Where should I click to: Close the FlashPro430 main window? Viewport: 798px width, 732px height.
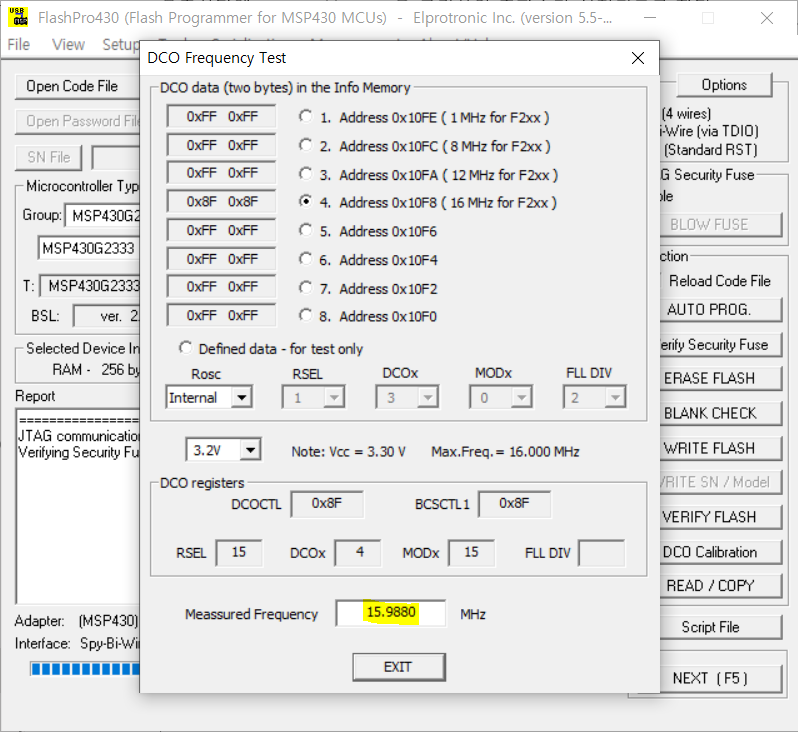767,18
